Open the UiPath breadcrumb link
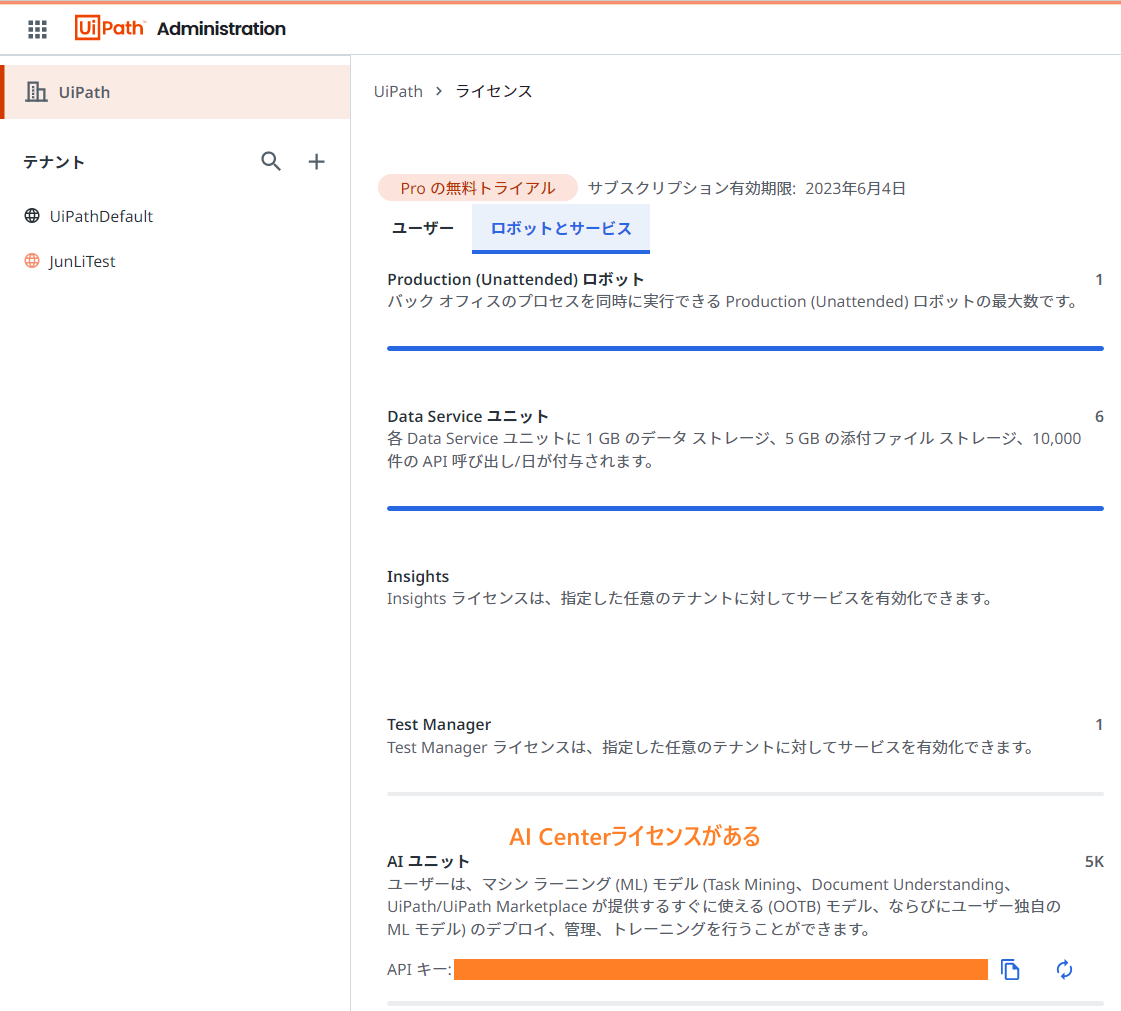This screenshot has height=1011, width=1121. [x=398, y=90]
